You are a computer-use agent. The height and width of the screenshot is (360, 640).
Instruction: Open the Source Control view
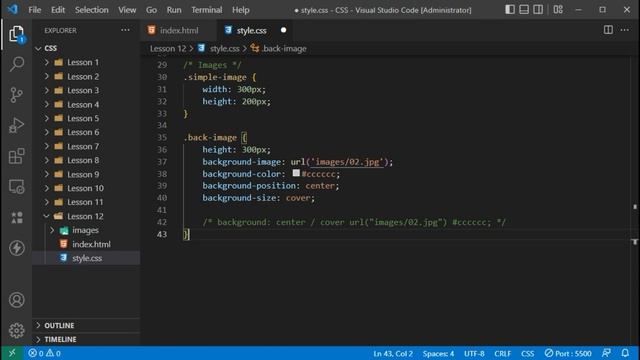pos(17,95)
